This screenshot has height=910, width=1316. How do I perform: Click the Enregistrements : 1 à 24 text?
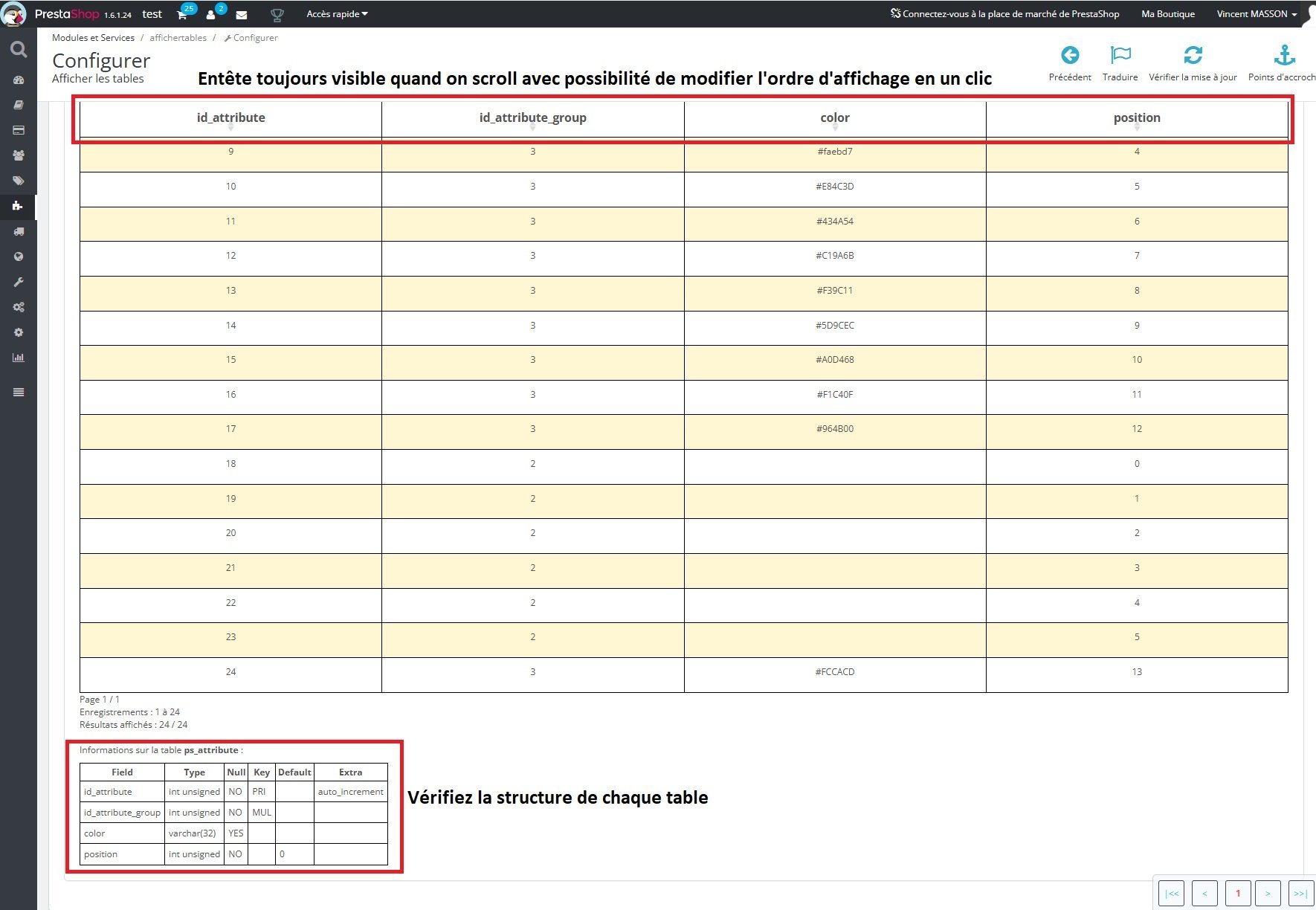[x=129, y=712]
